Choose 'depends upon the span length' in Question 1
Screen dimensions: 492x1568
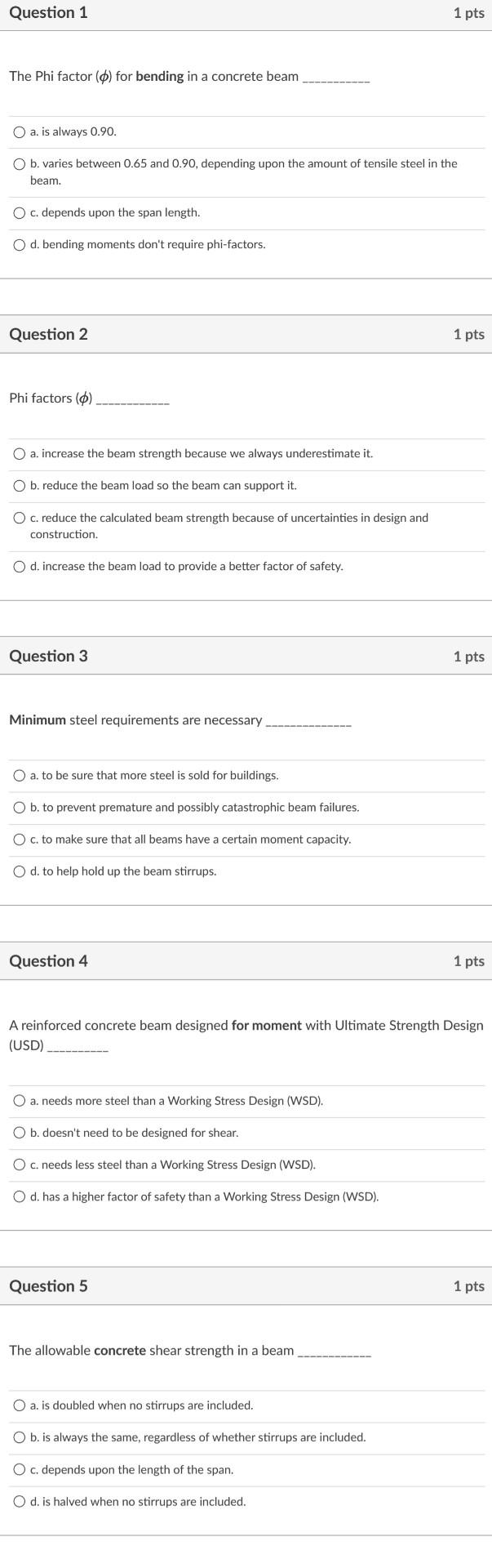[18, 212]
